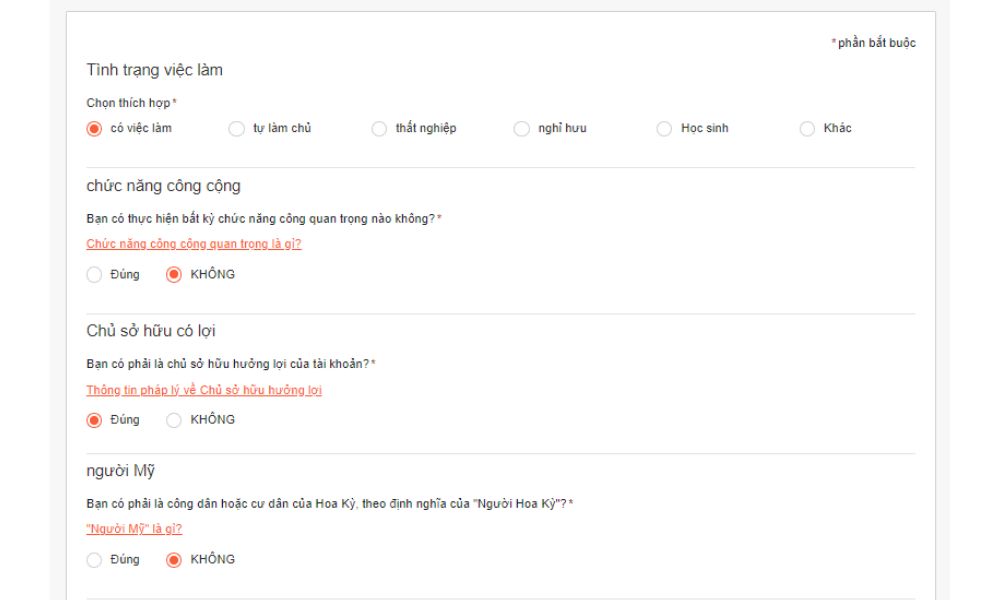1000x600 pixels.
Task: Select 'KHÔNG' for important public function question
Action: (x=174, y=275)
